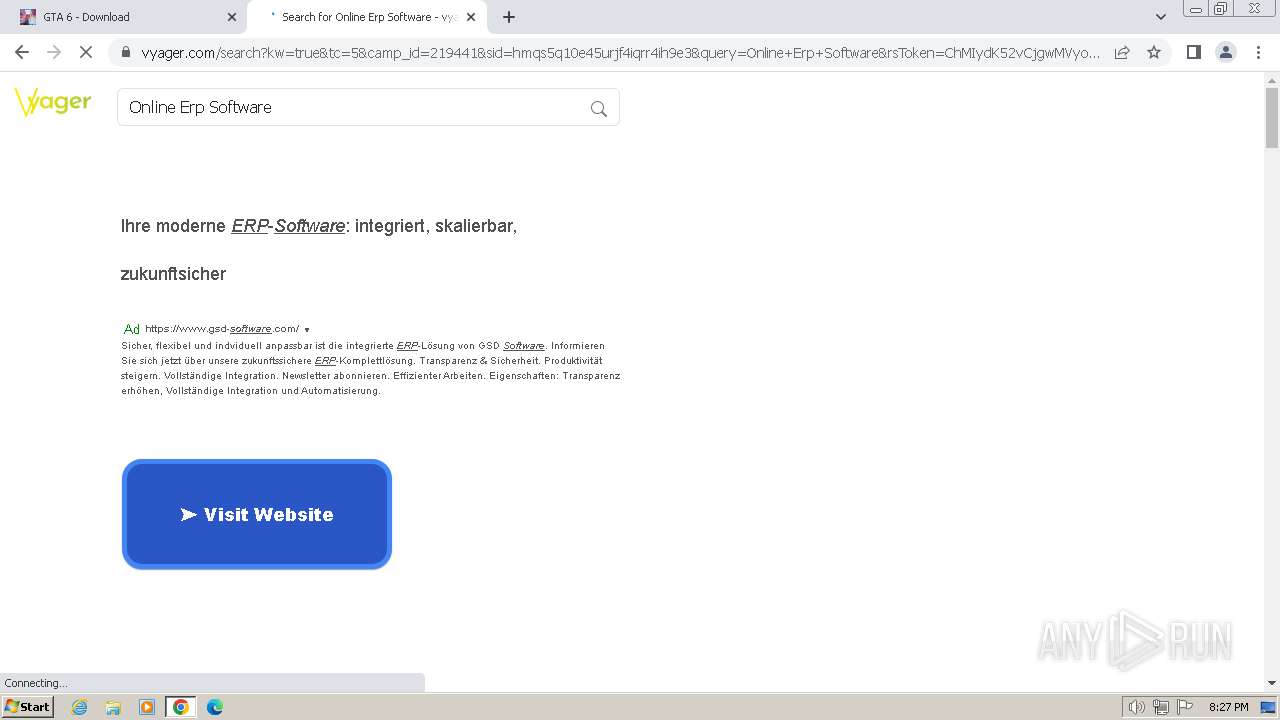Stop loading the page
Screen dimensions: 1280x720
pos(86,52)
